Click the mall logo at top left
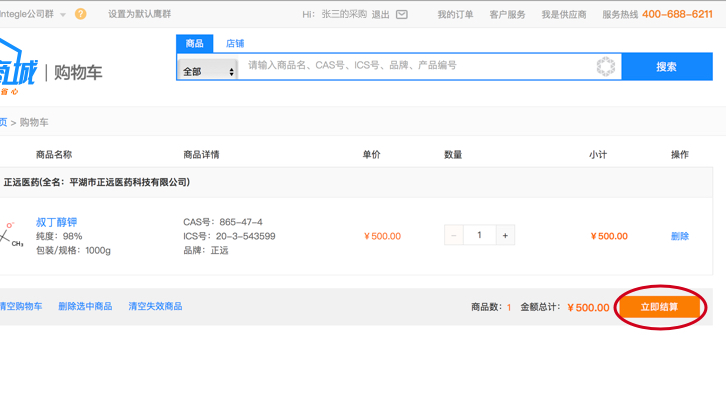The height and width of the screenshot is (410, 726). (18, 68)
